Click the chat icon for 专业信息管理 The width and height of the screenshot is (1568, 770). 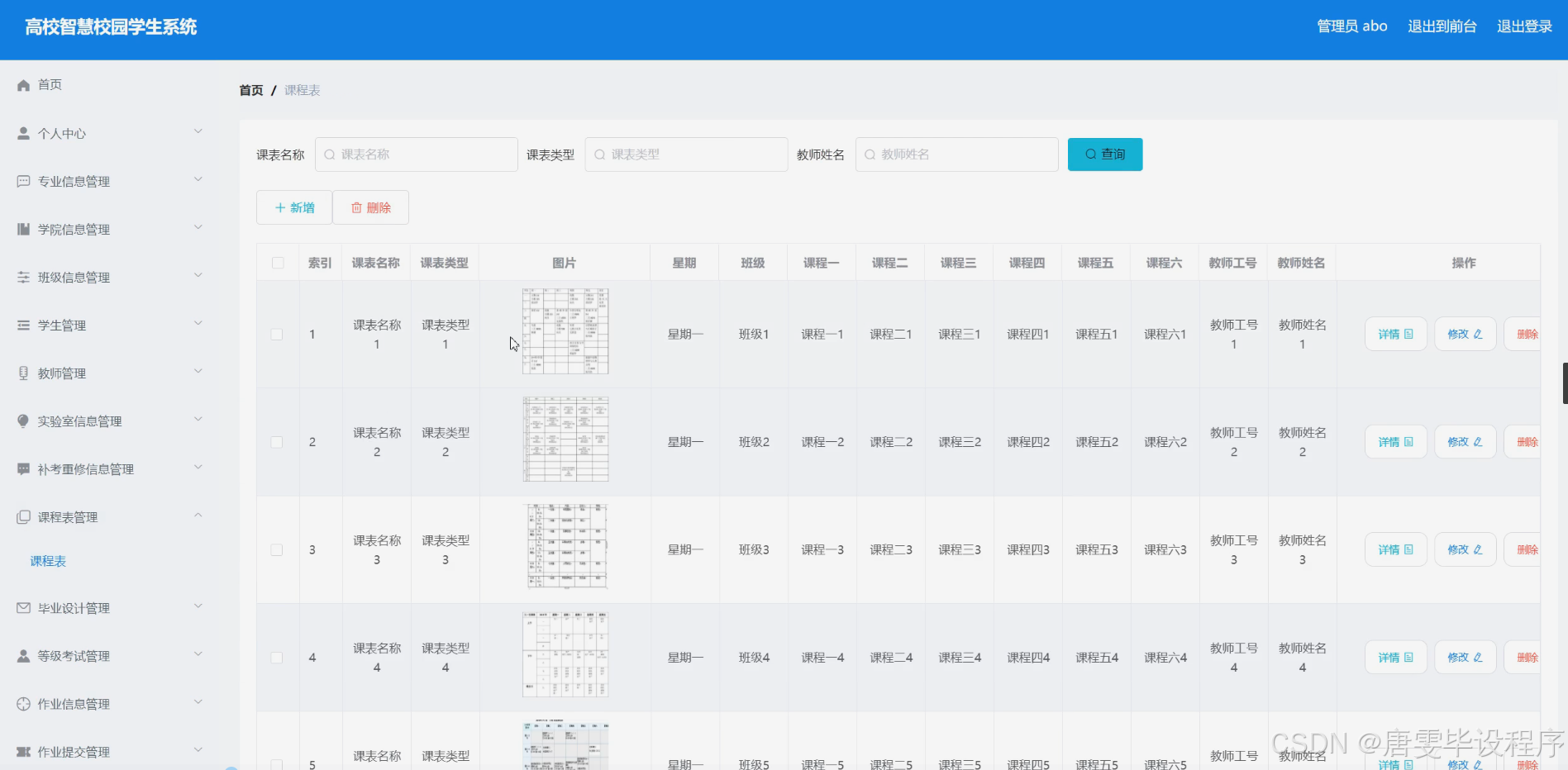tap(23, 181)
